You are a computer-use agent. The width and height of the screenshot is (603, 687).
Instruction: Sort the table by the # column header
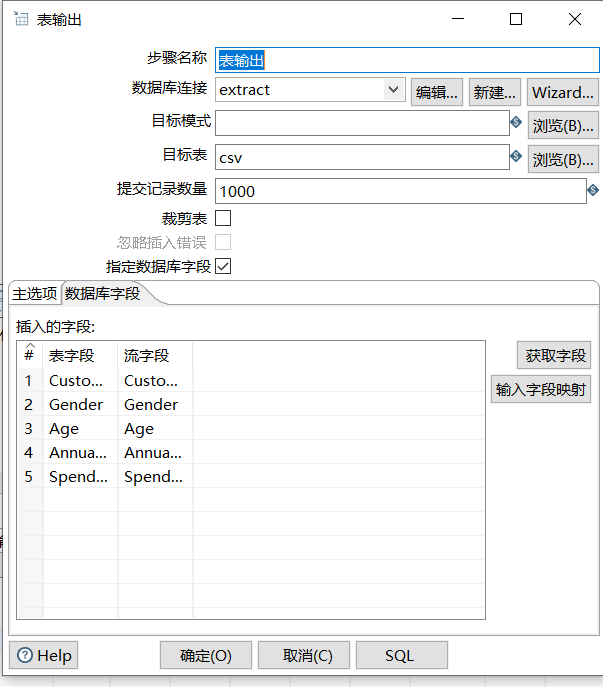coord(30,354)
